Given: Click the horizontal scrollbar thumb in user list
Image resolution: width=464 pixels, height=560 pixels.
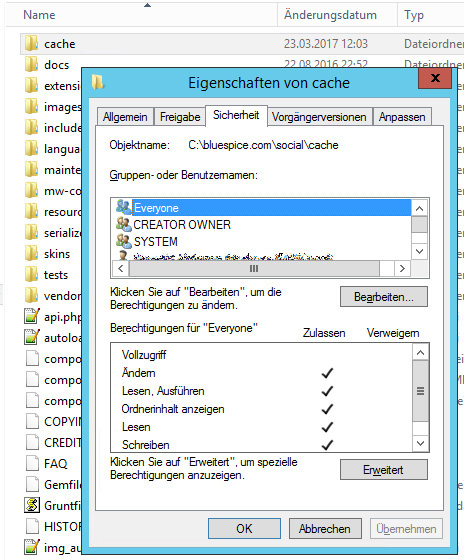Looking at the screenshot, I should [254, 269].
